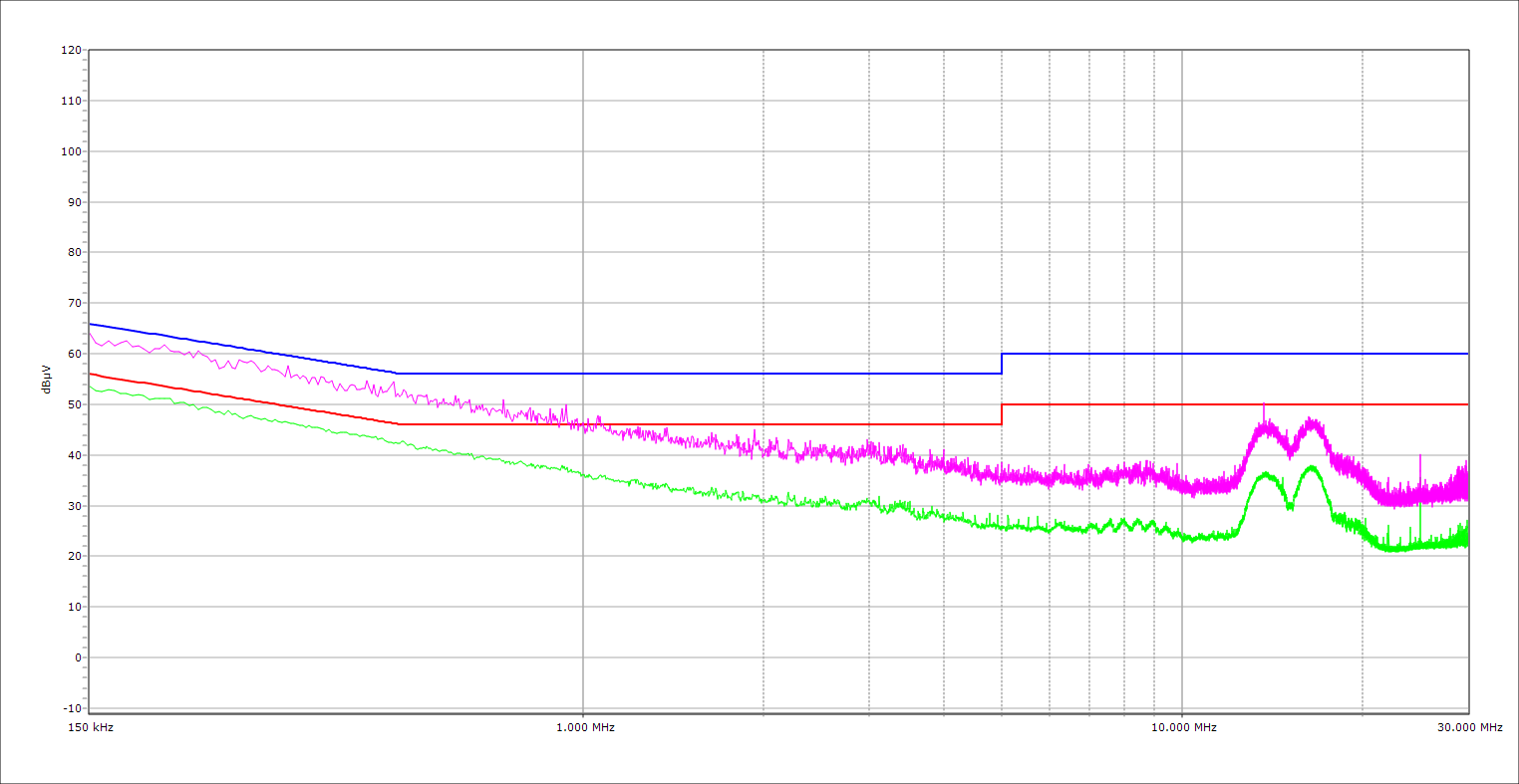Select the dBµV y-axis unit label
The image size is (1519, 784).
click(47, 379)
